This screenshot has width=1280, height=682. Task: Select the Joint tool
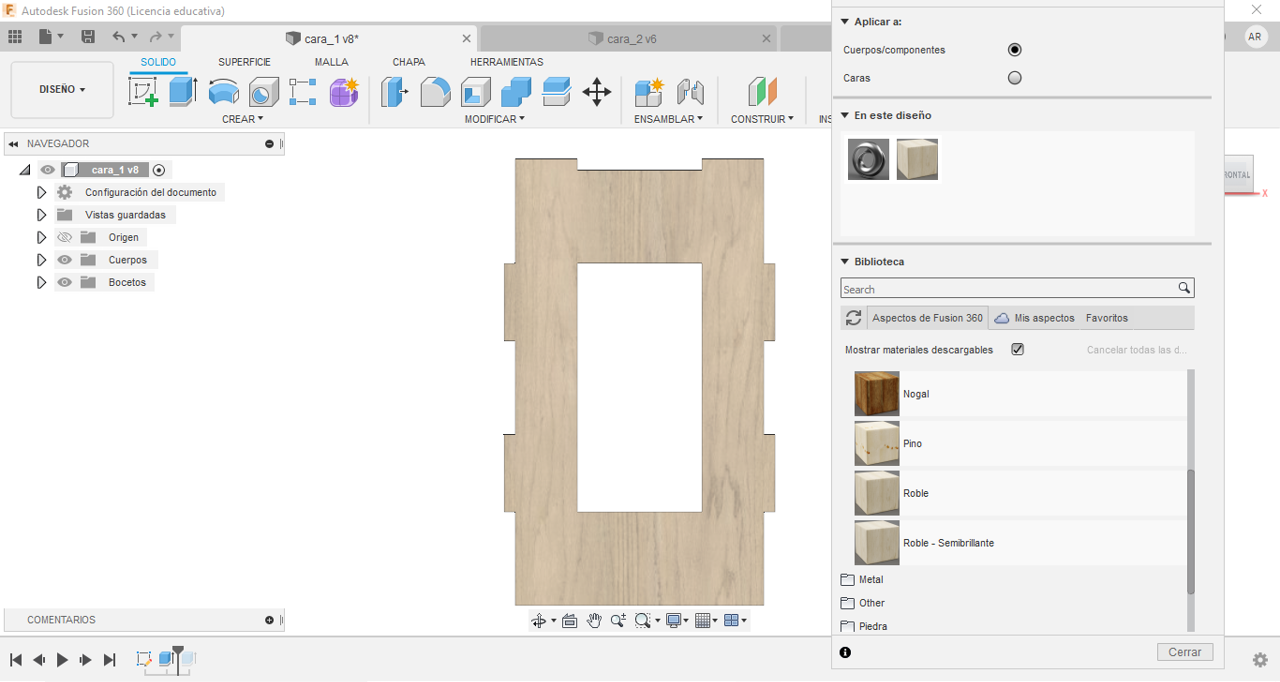tap(691, 92)
